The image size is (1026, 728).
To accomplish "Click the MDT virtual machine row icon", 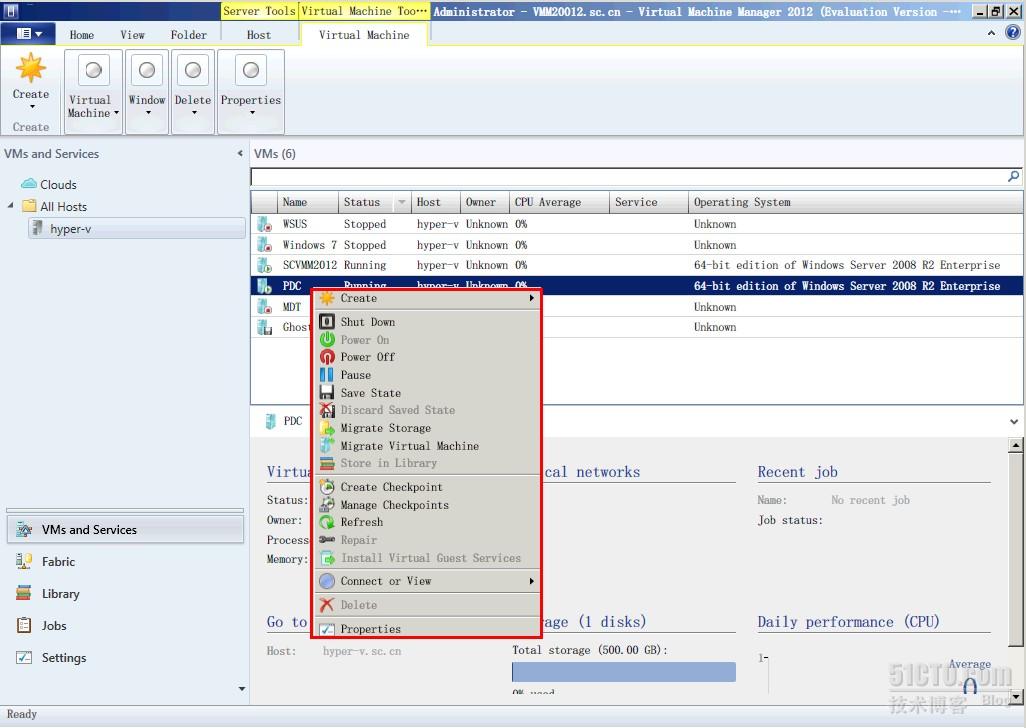I will [264, 306].
